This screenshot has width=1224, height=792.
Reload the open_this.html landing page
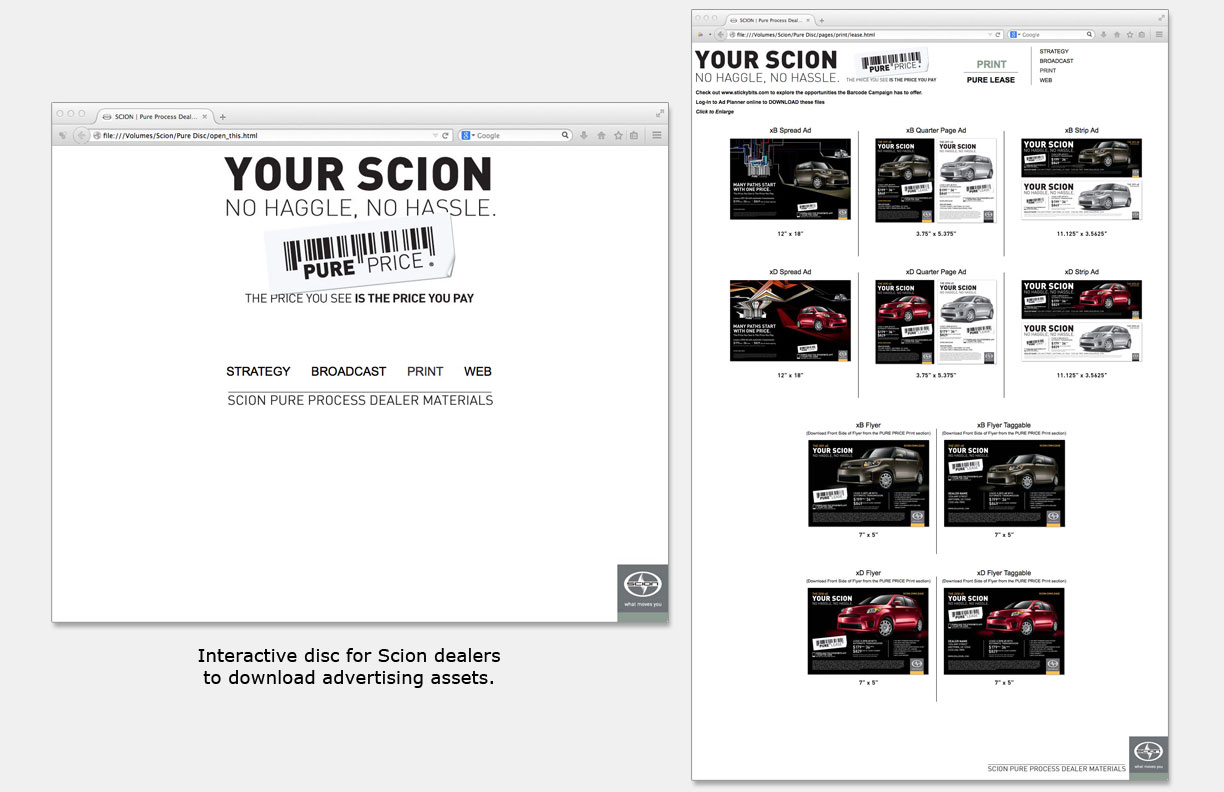446,135
